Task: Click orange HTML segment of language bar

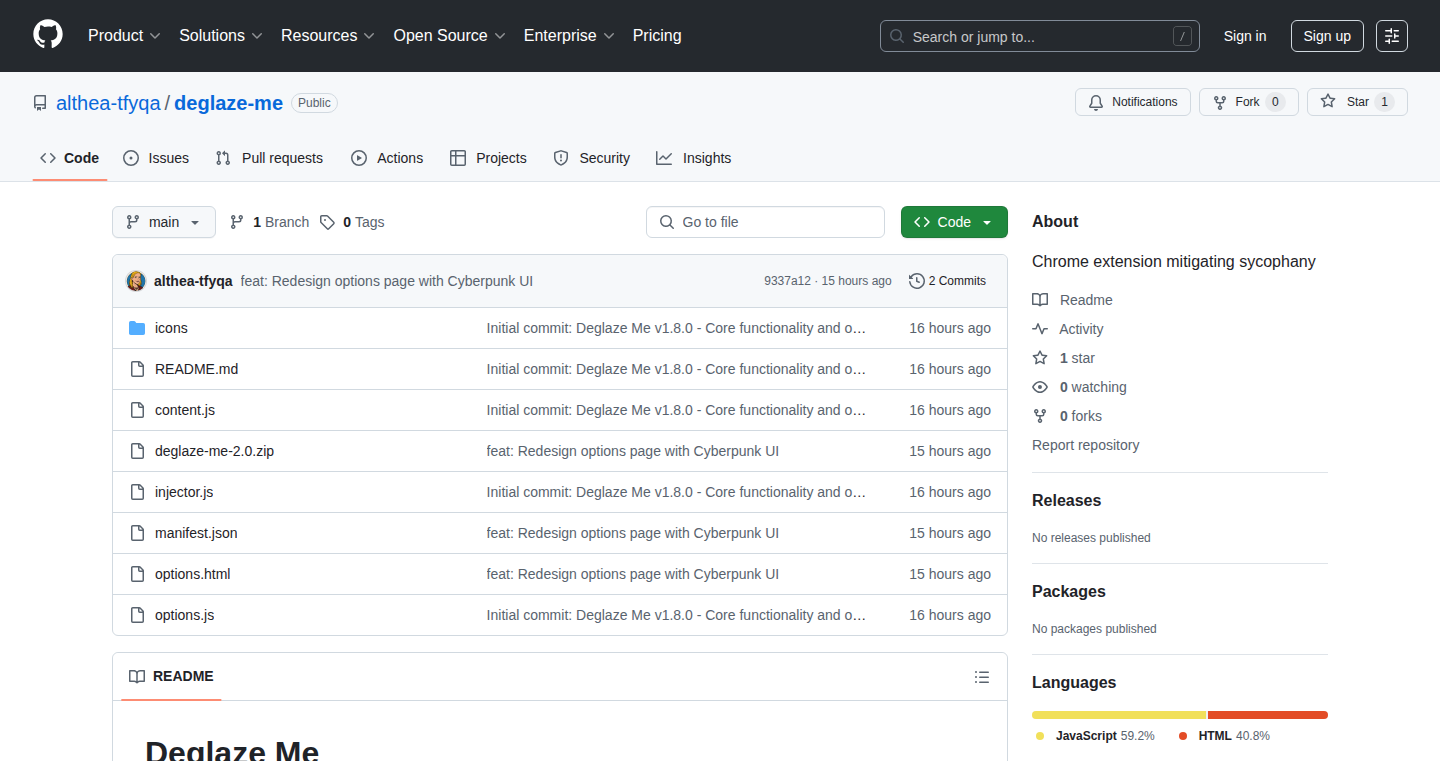Action: (1268, 715)
